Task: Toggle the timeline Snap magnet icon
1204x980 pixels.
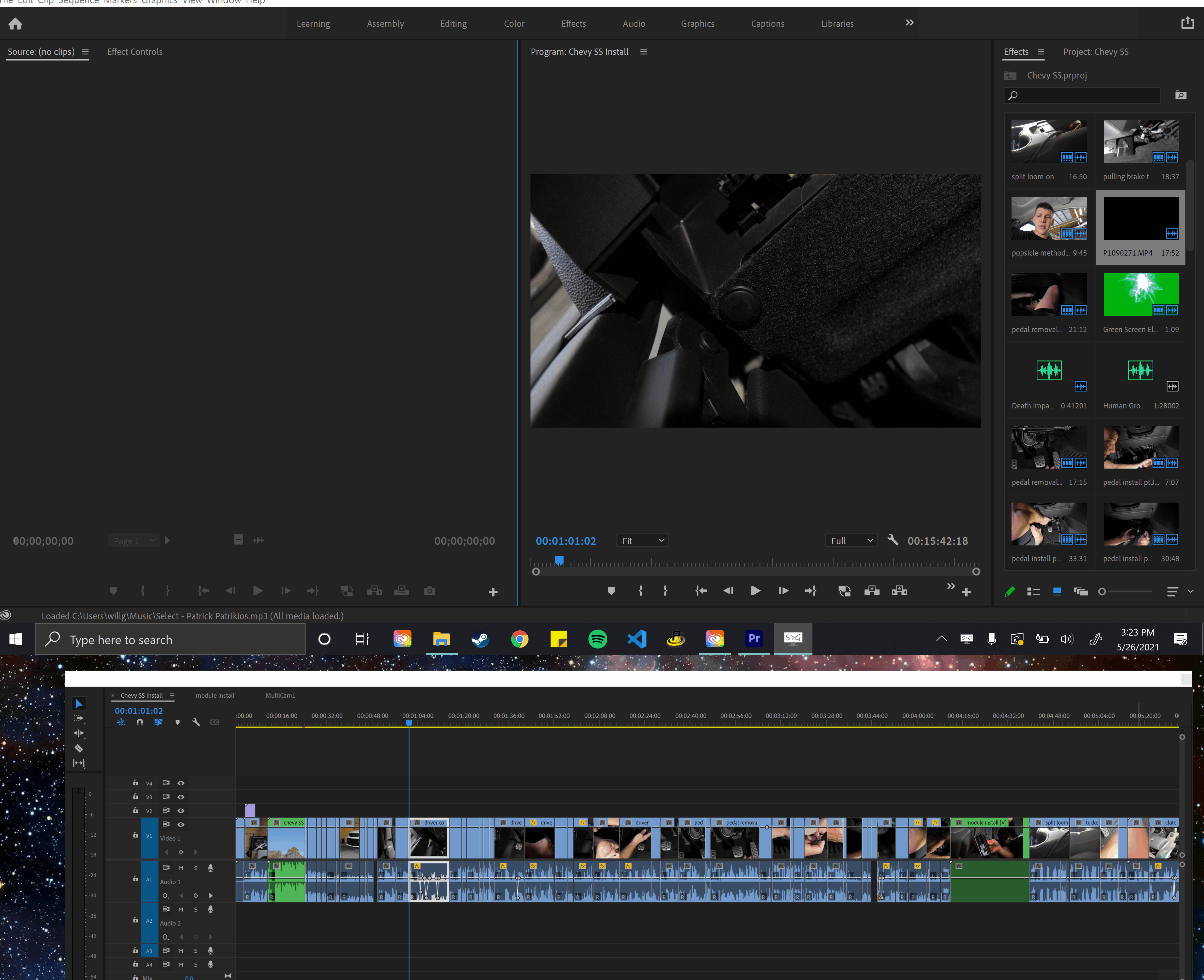Action: (140, 722)
